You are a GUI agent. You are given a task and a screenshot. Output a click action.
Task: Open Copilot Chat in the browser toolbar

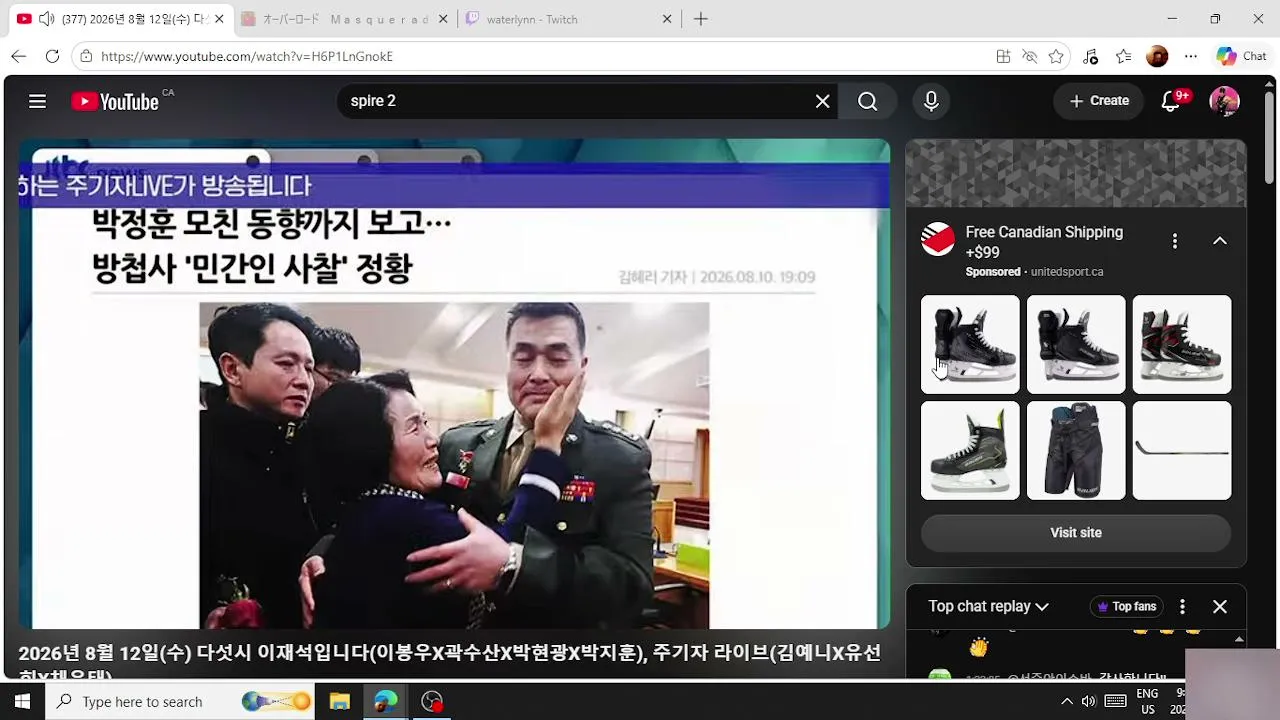1242,56
